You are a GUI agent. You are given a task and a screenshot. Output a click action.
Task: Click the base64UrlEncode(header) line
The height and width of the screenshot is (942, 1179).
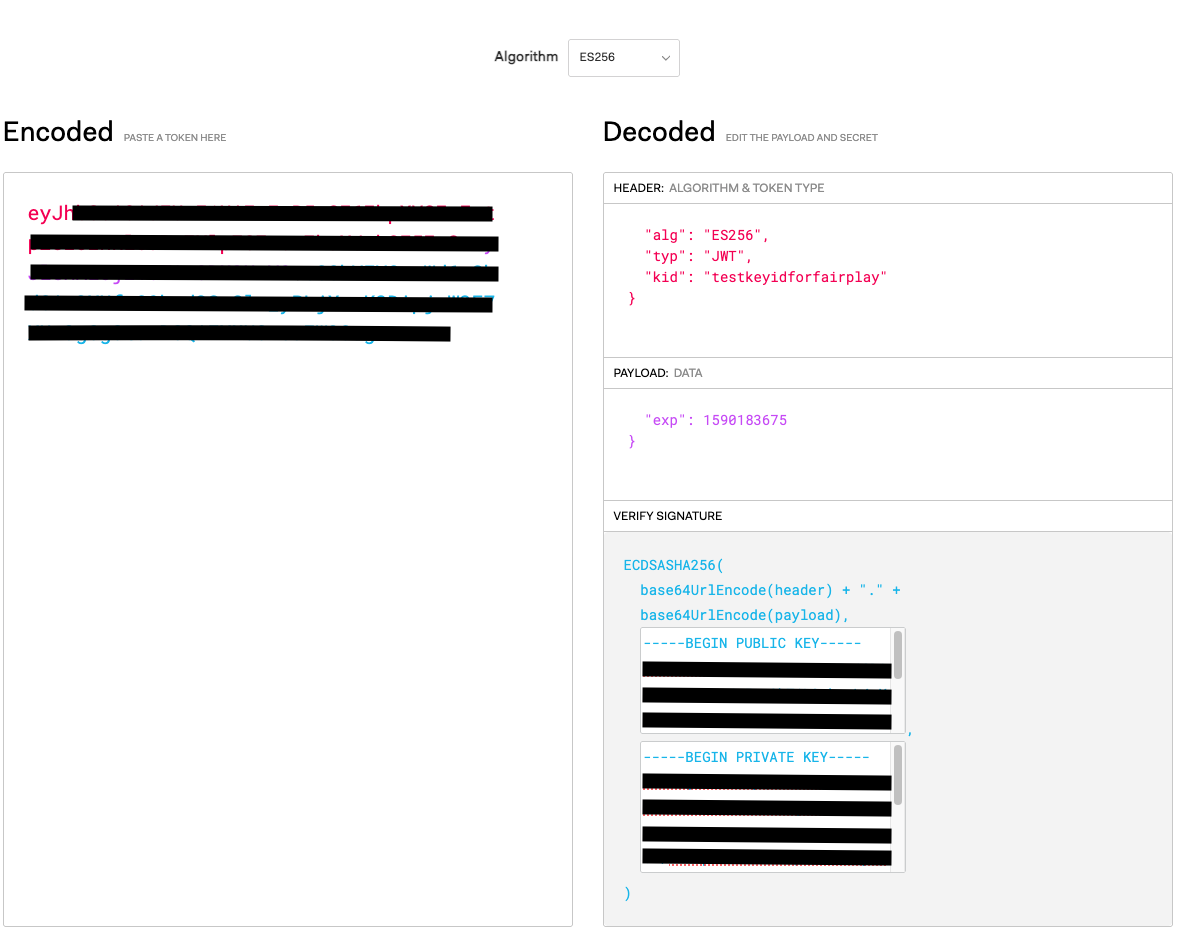point(770,590)
